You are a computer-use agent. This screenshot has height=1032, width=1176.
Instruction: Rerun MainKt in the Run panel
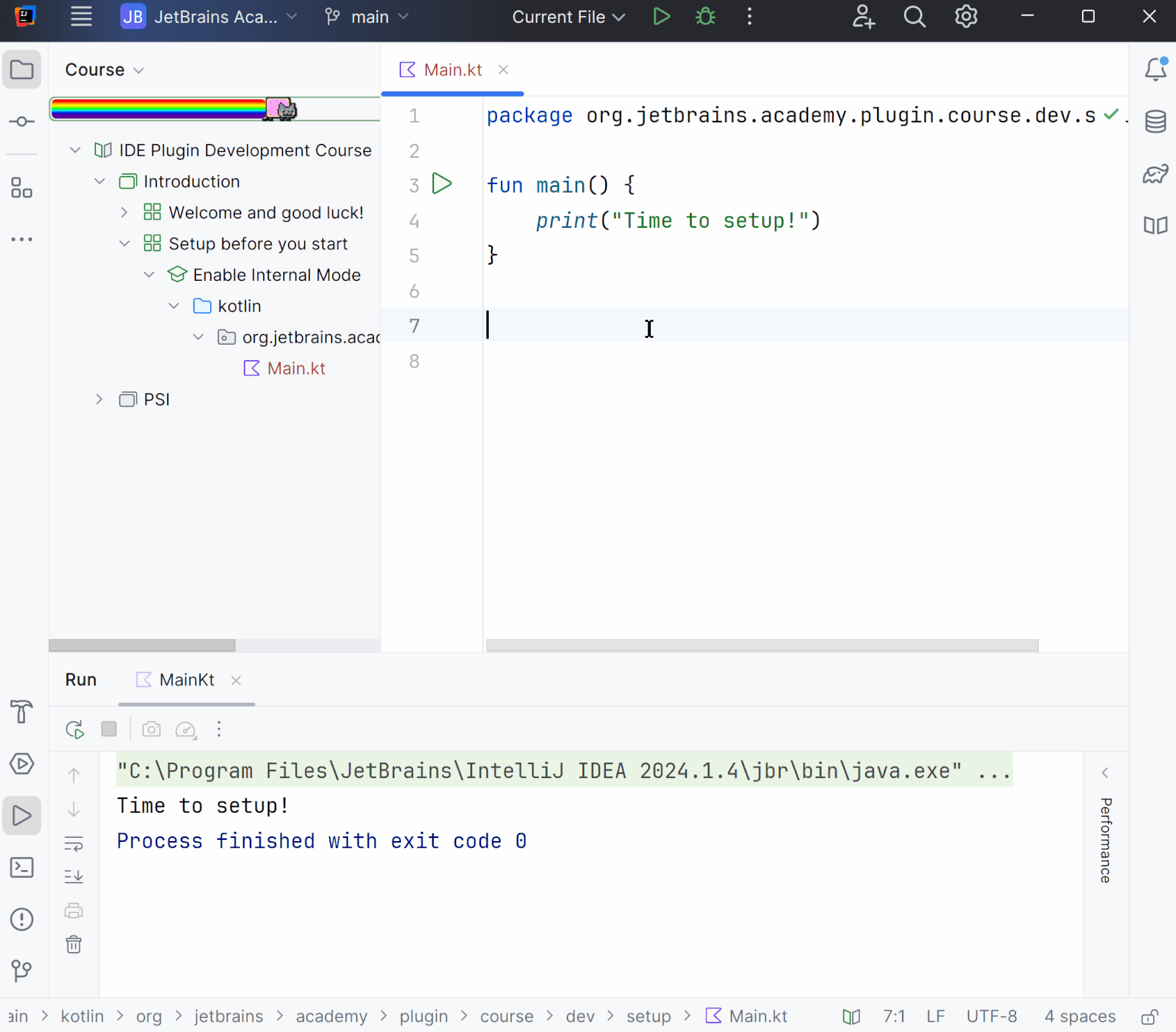75,730
